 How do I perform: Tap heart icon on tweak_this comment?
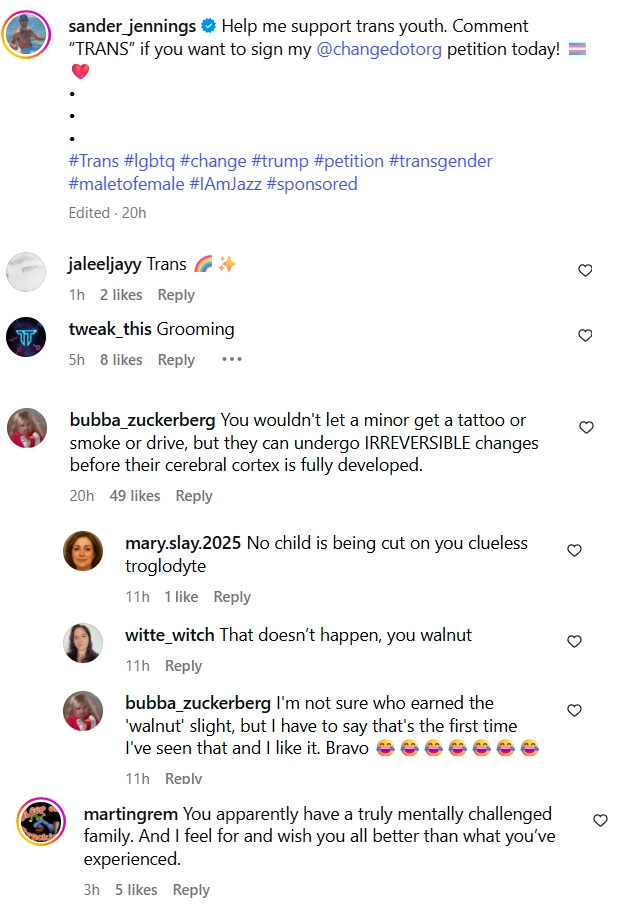[585, 335]
